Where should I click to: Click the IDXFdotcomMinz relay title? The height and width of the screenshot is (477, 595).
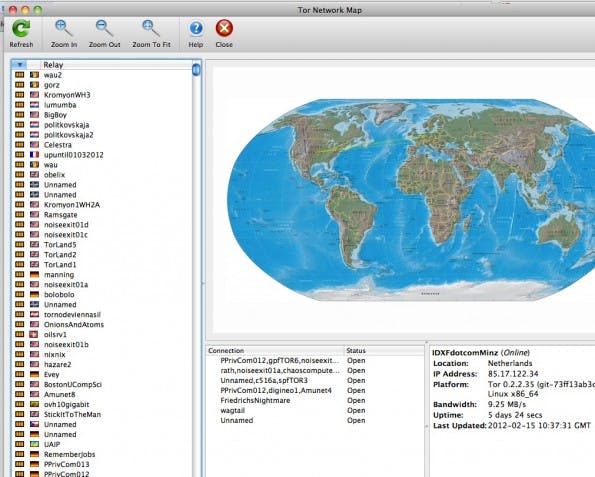coord(465,353)
